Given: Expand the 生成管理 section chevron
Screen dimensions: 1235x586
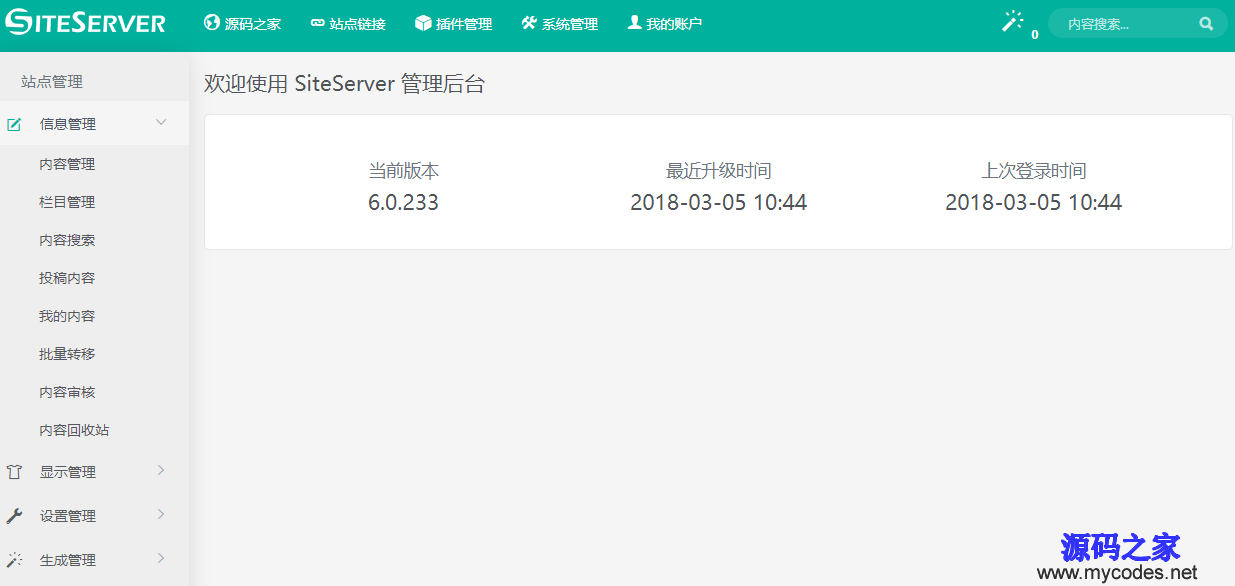Looking at the screenshot, I should (x=161, y=559).
